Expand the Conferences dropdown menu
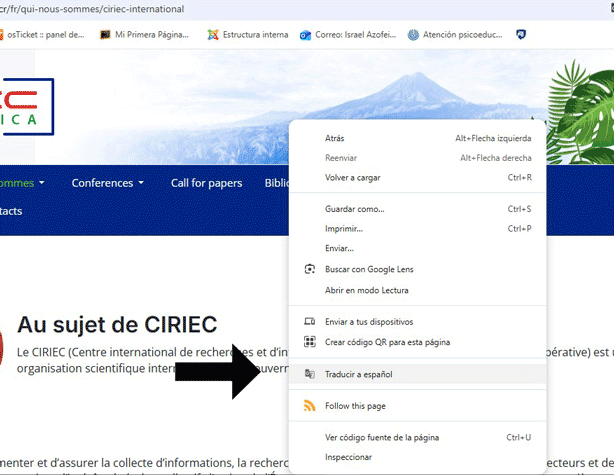This screenshot has width=614, height=475. (107, 183)
